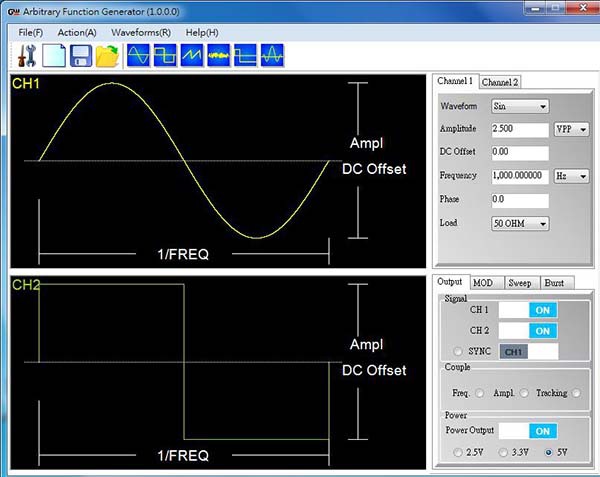
Task: Select the sinc waveform toolbar icon
Action: pyautogui.click(x=272, y=55)
